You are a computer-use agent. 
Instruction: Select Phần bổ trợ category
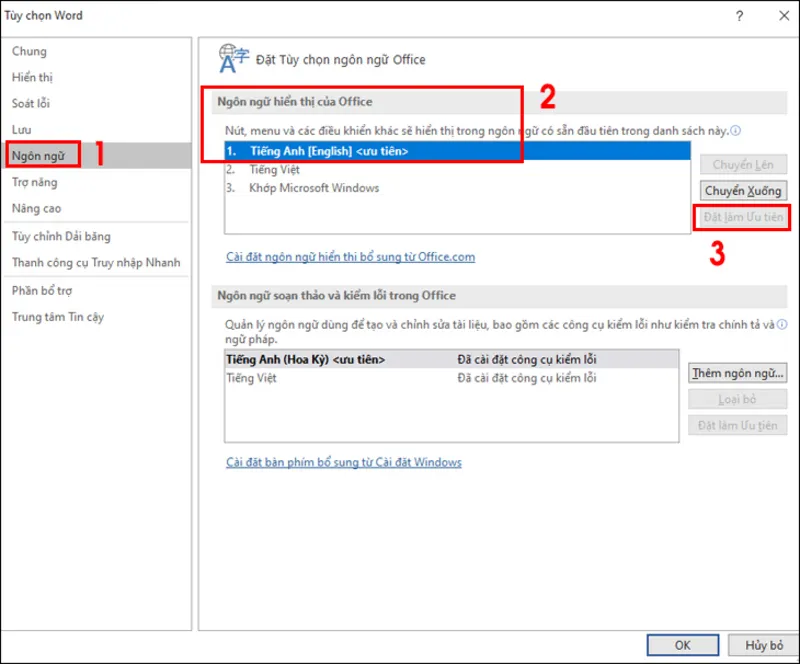coord(42,290)
